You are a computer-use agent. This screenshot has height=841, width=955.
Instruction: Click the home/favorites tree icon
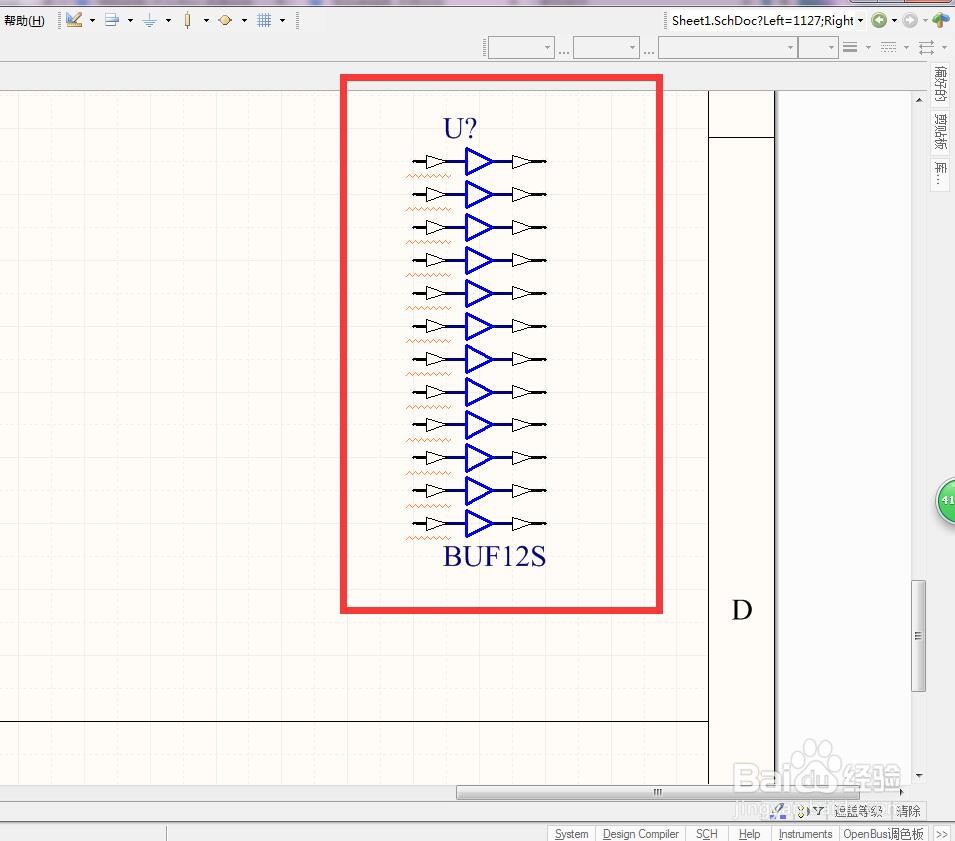pos(941,20)
